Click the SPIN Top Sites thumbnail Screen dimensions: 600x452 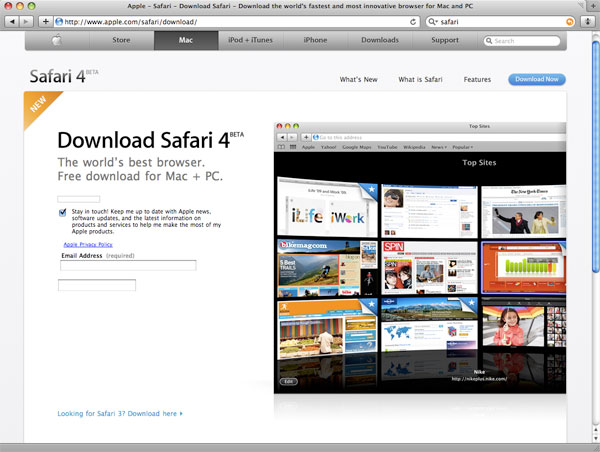point(430,268)
